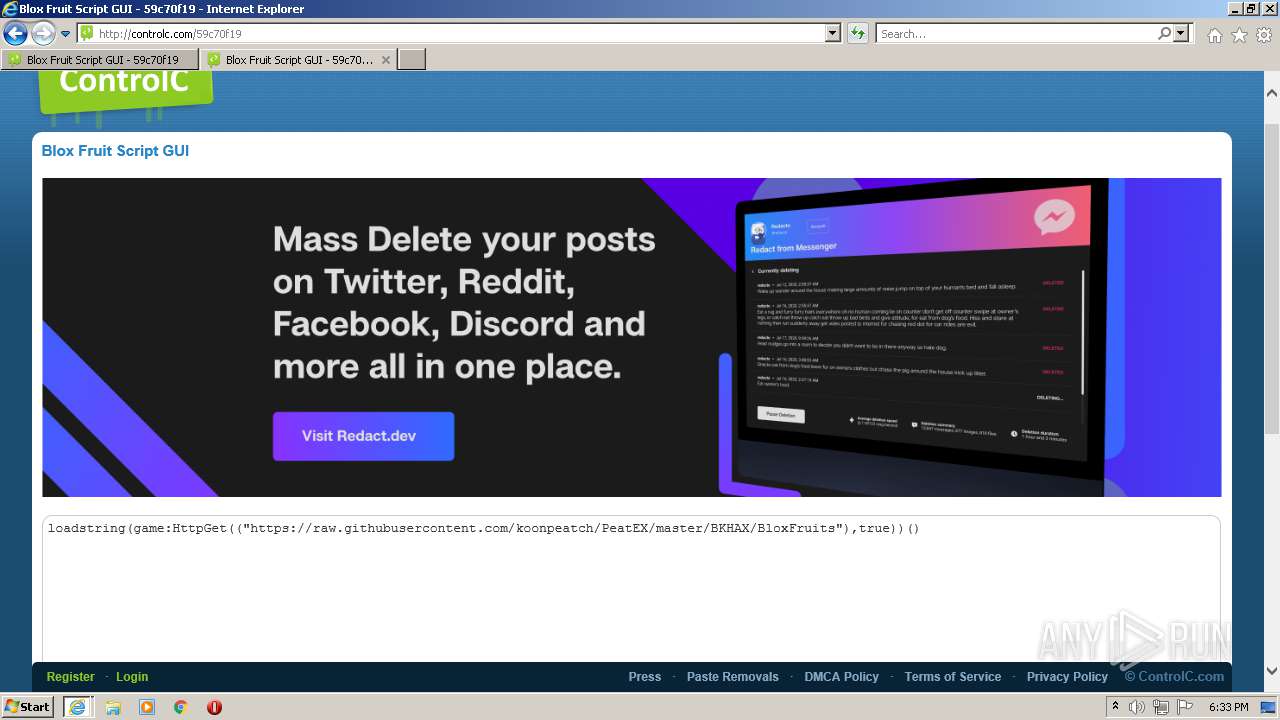This screenshot has height=720, width=1280.
Task: Go forward with the browser Forward arrow
Action: (x=43, y=34)
